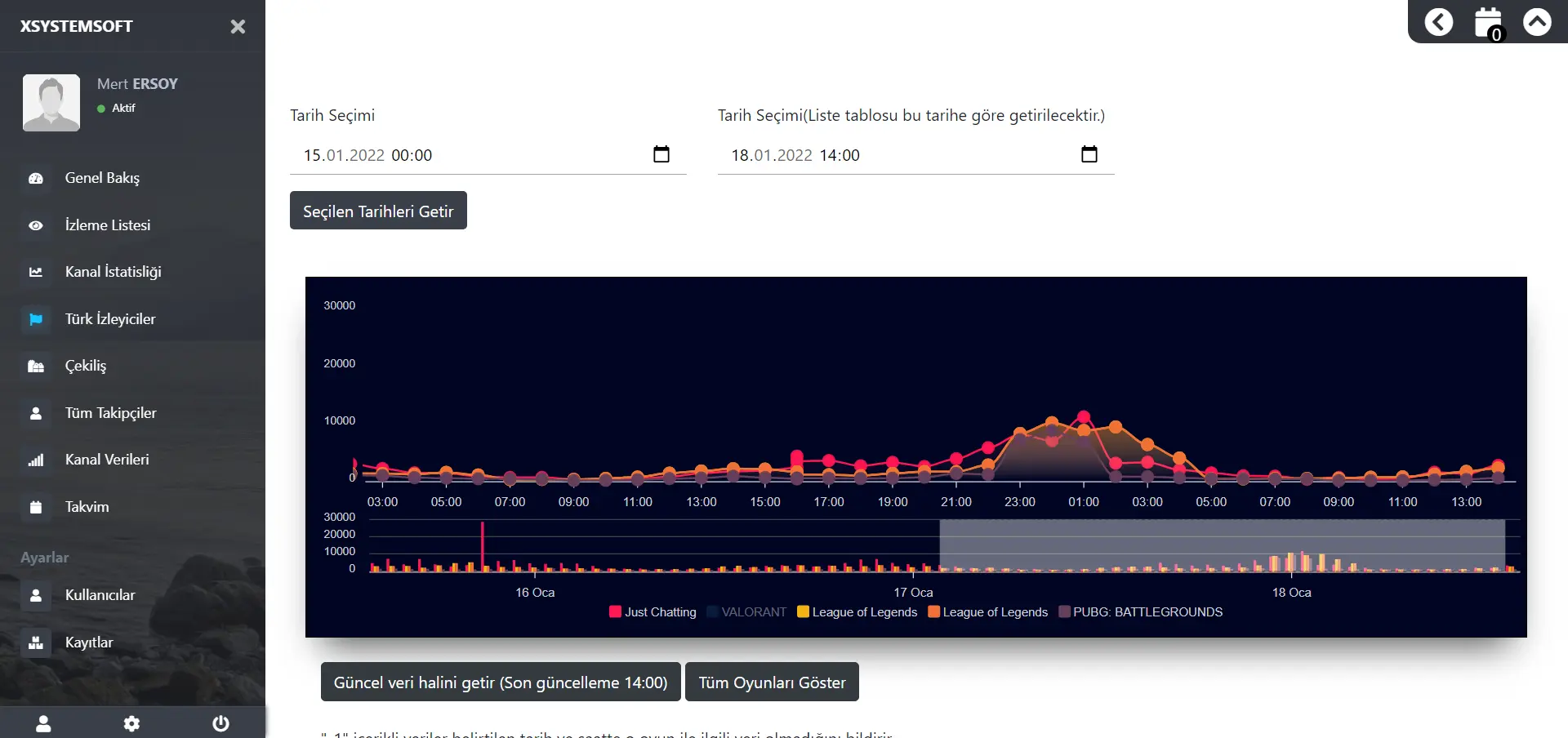This screenshot has height=738, width=1568.
Task: Go to Genel Bakış in sidebar
Action: [102, 178]
